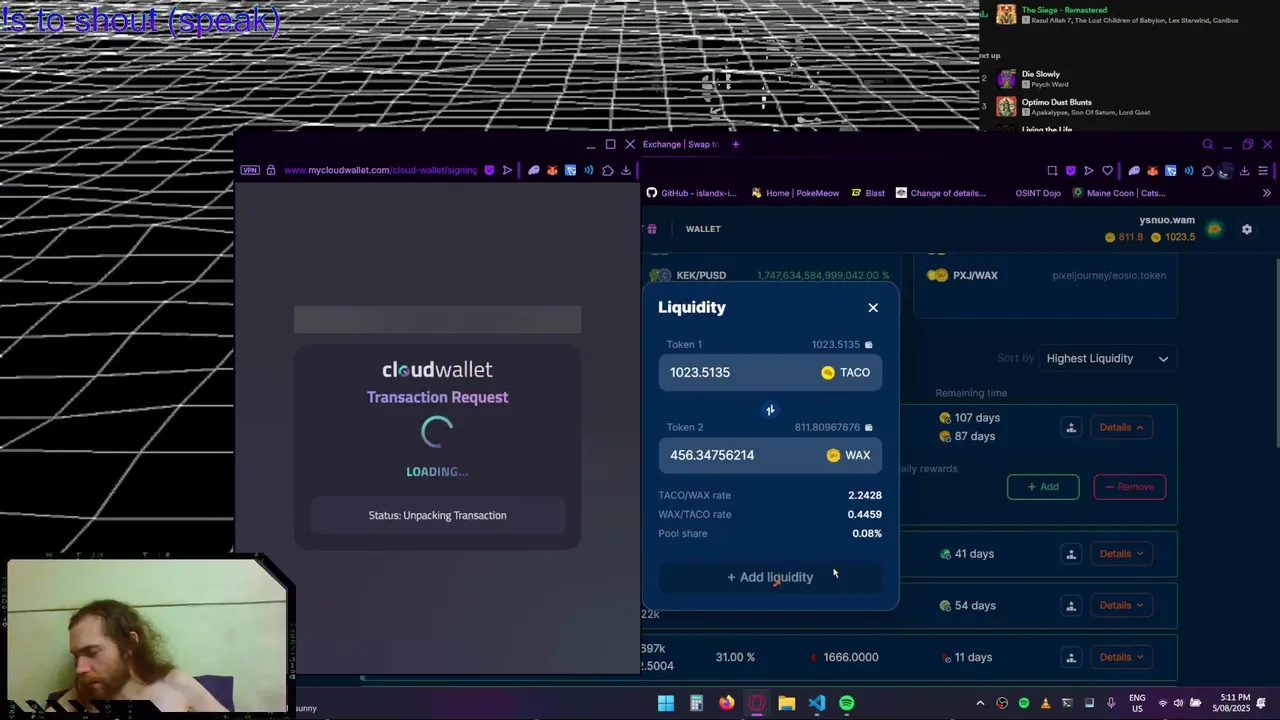Click the MetaMask fox extension in main browser
Screen dimensions: 1280x720
coord(1152,171)
